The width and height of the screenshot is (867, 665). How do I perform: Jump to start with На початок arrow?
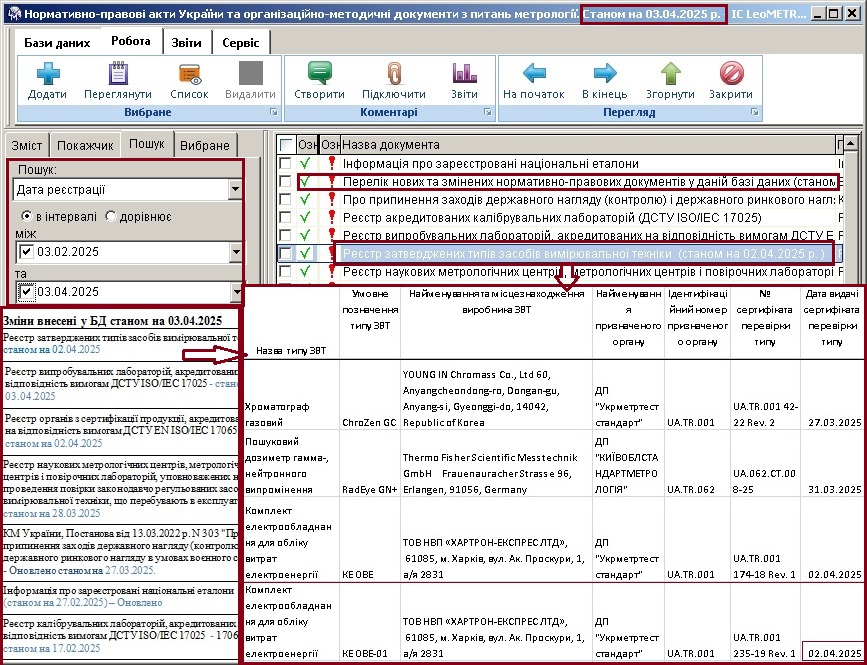(534, 75)
